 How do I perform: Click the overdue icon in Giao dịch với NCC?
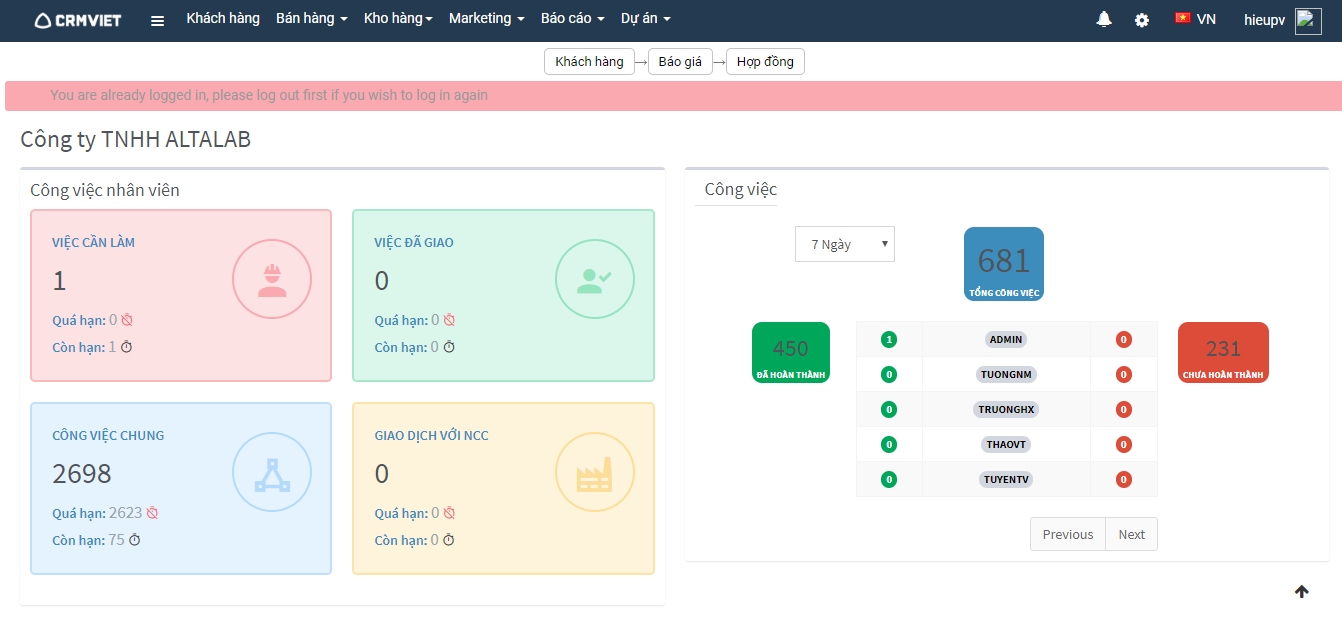[x=449, y=513]
